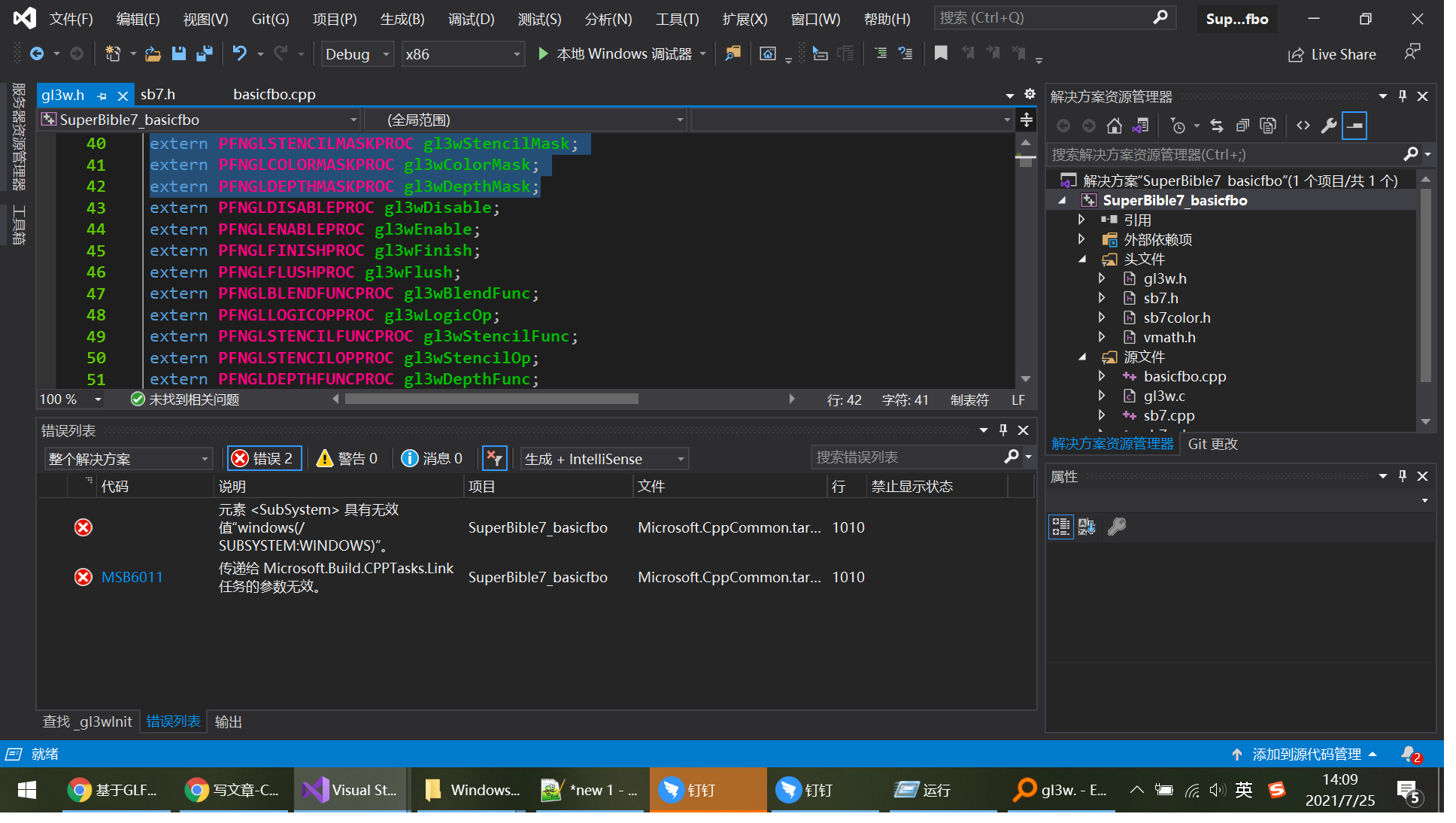Start debugging with 本地 Windows 调试器
The width and height of the screenshot is (1456, 823).
point(621,53)
